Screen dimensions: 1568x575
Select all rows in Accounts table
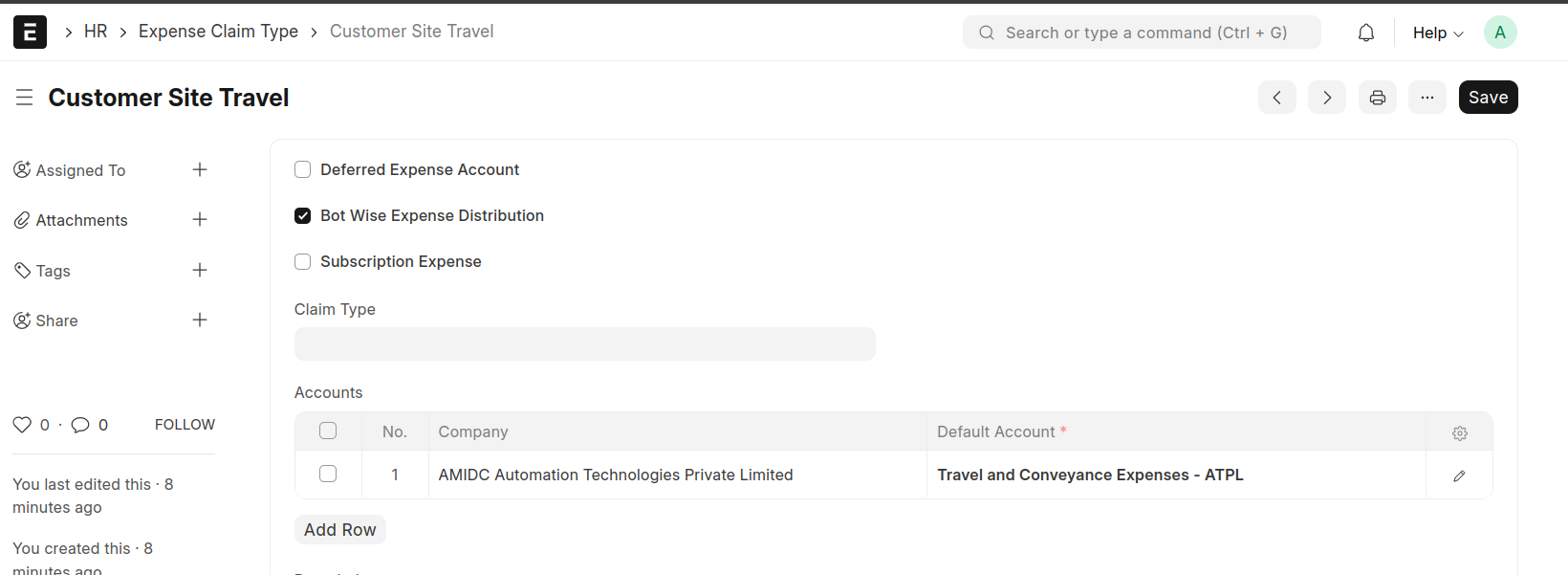point(328,431)
